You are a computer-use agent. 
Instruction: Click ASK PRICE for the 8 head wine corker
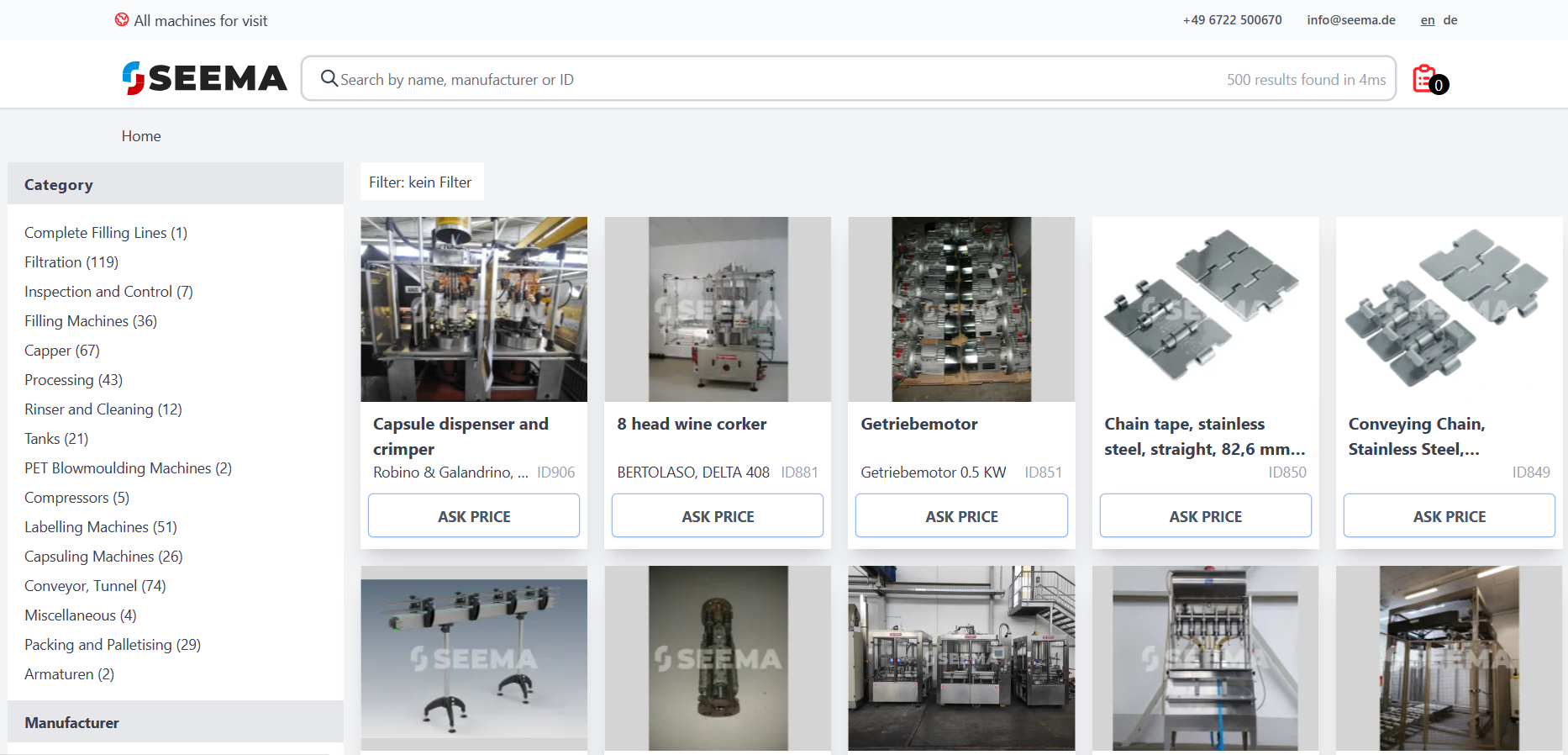718,515
